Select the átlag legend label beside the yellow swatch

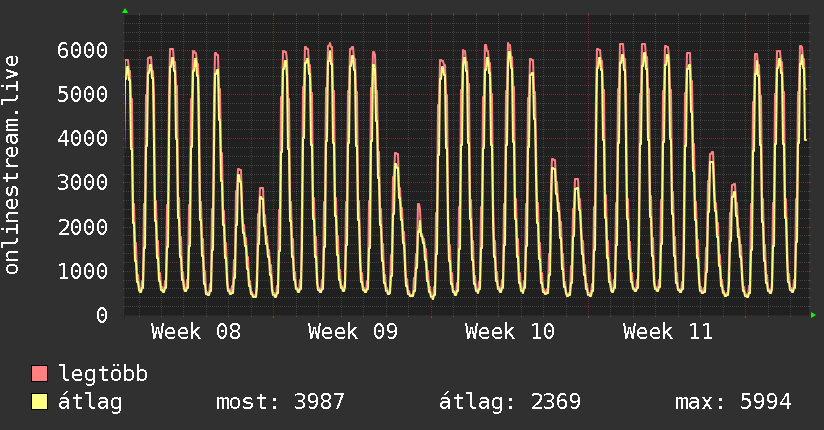(x=90, y=403)
